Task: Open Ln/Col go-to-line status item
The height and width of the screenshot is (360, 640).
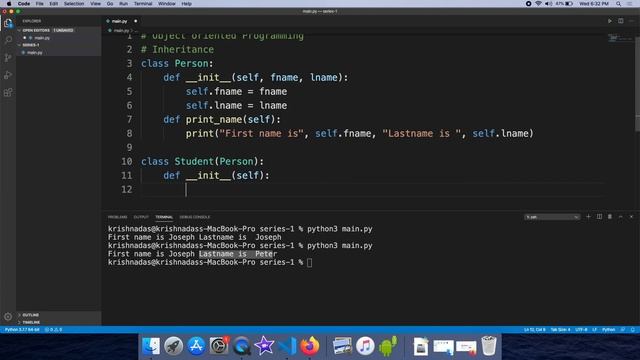Action: (x=535, y=329)
